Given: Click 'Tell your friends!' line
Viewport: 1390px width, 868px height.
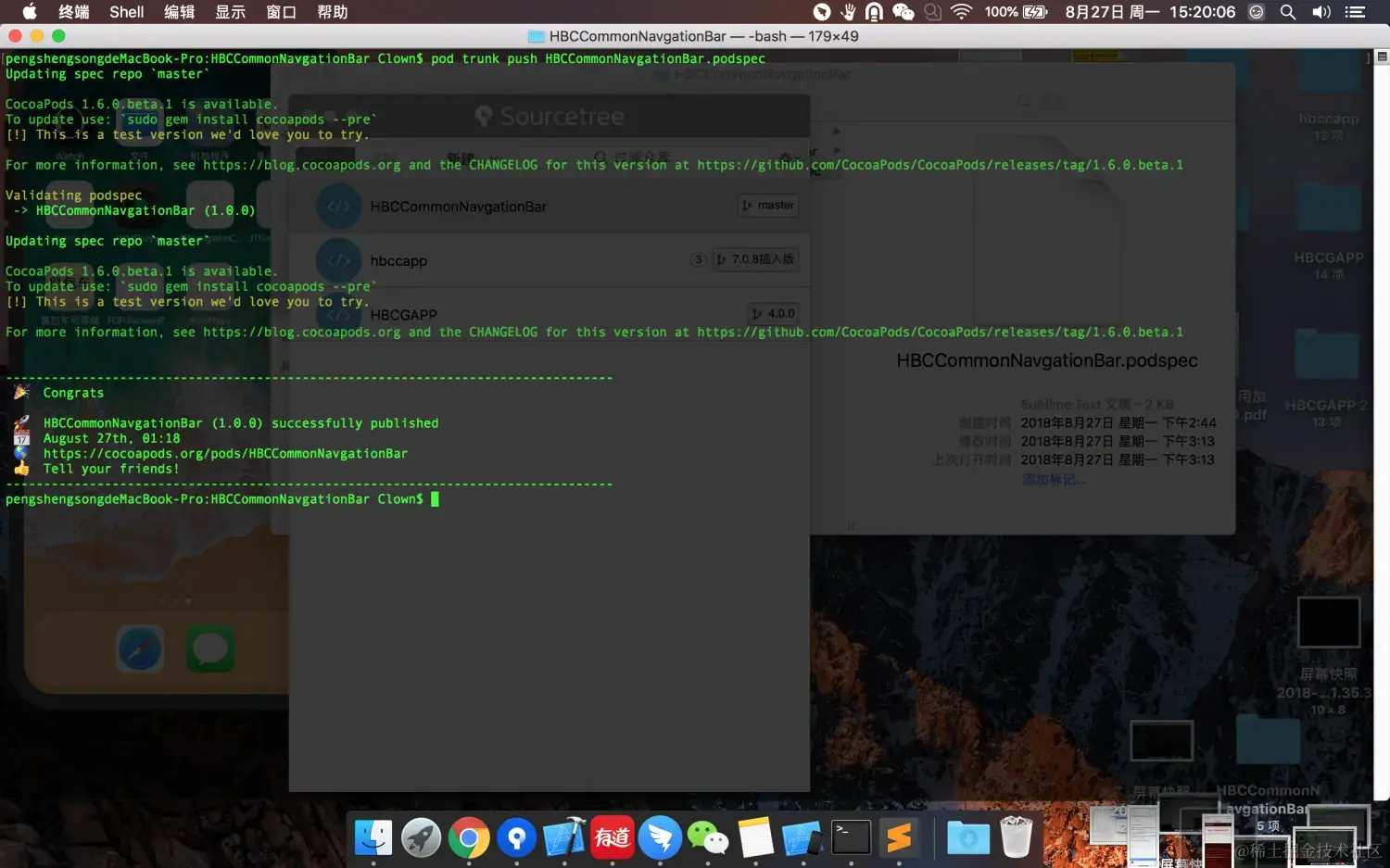Looking at the screenshot, I should (x=111, y=469).
